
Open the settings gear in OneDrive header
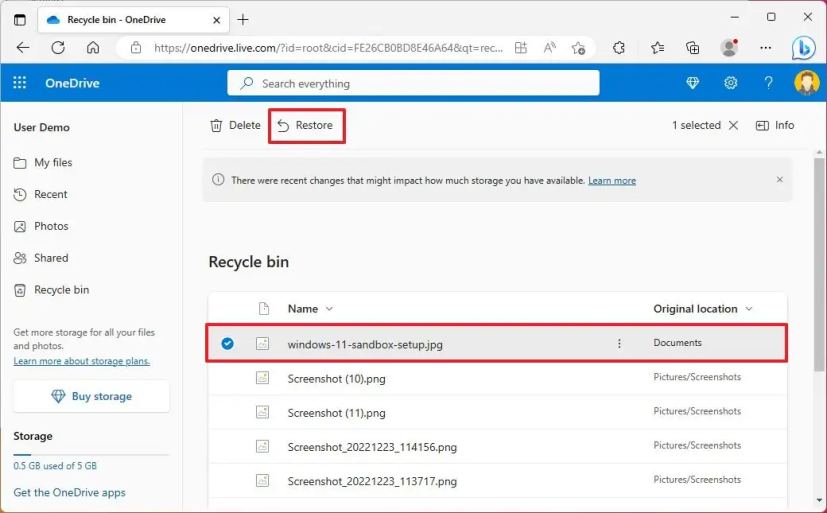coord(731,83)
